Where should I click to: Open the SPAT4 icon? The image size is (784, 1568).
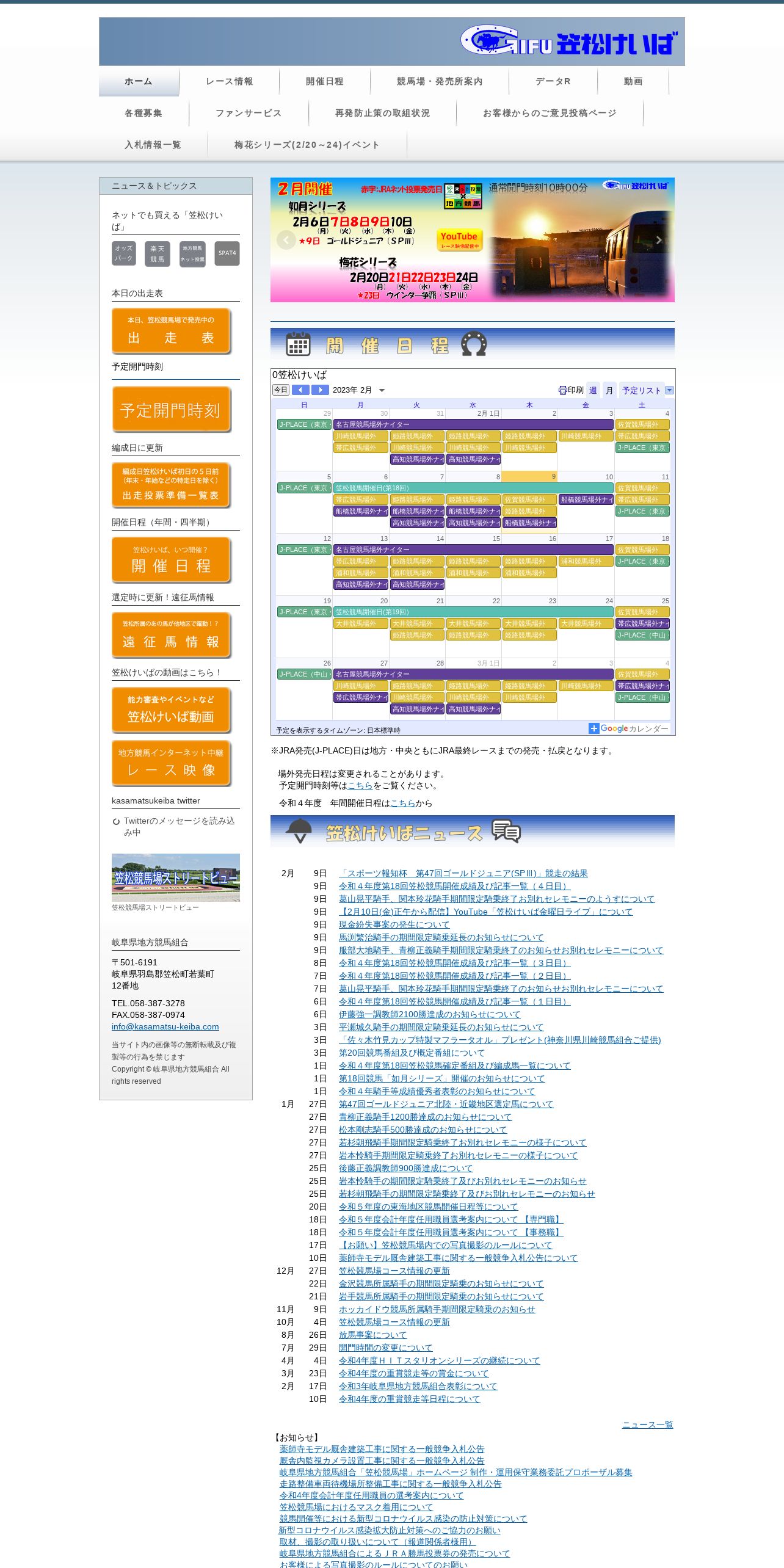click(227, 253)
